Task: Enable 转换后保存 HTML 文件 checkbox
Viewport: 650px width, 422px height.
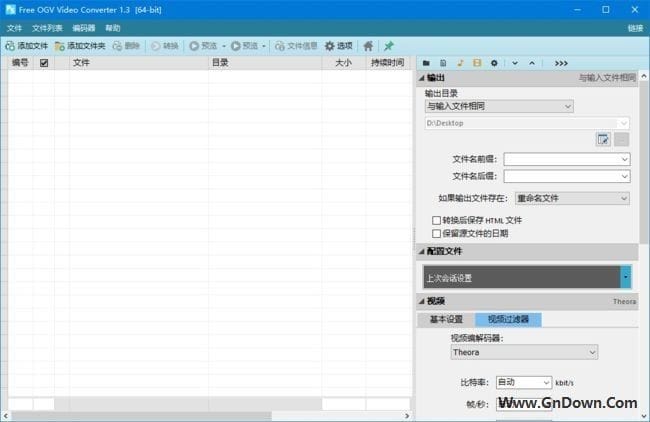Action: (x=437, y=220)
